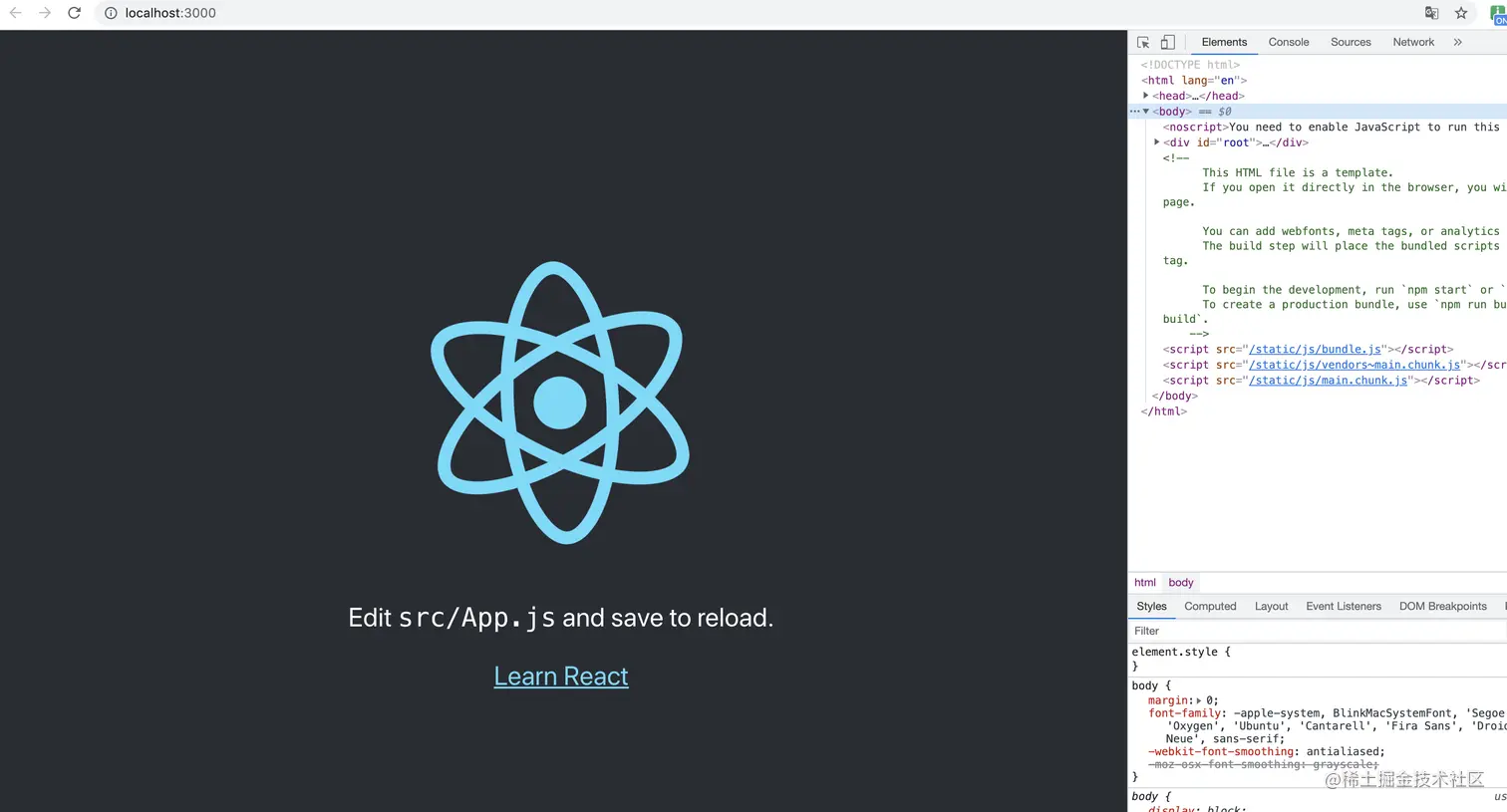Select the html lang="en" line
This screenshot has height=812, width=1507.
pos(1194,81)
